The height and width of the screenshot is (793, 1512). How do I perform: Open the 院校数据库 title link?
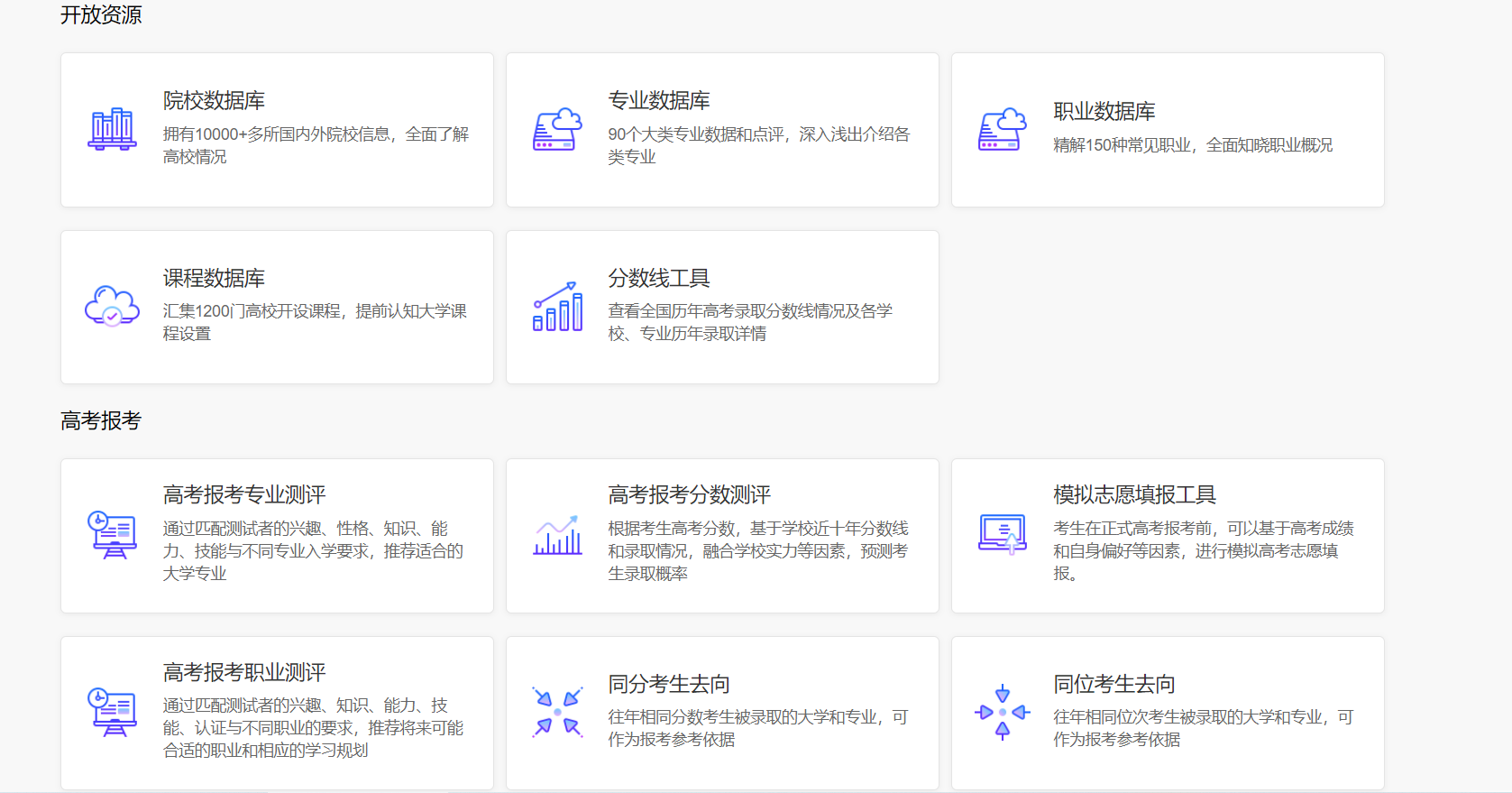coord(214,100)
